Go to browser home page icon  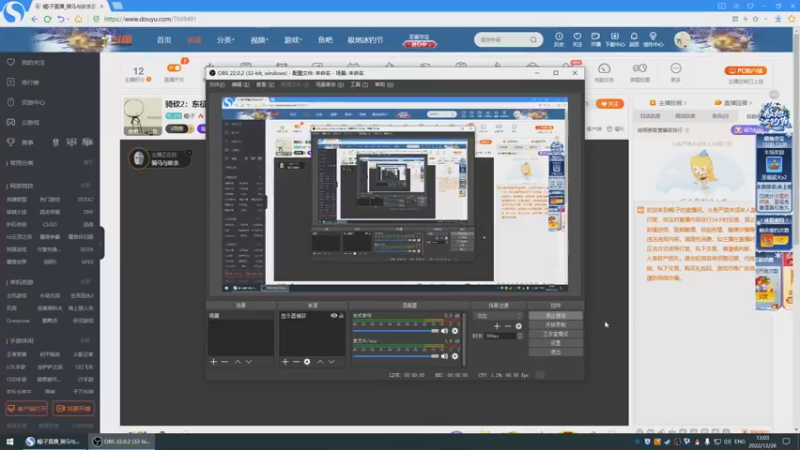click(78, 19)
